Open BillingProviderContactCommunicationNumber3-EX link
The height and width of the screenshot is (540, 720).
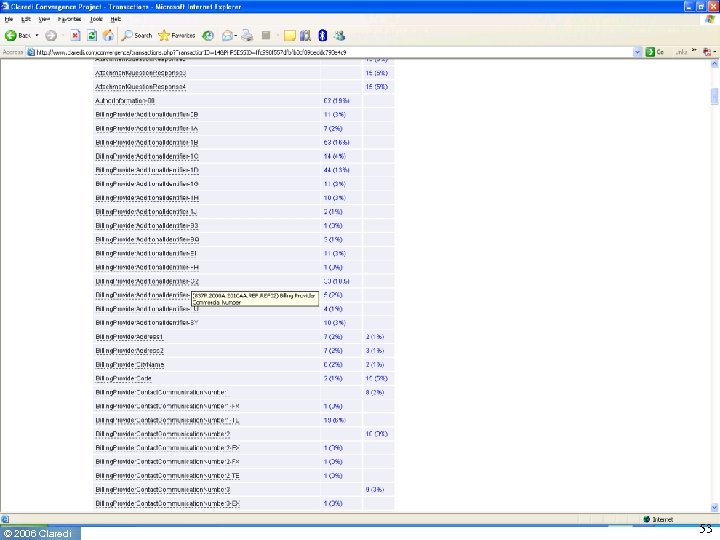[x=167, y=503]
